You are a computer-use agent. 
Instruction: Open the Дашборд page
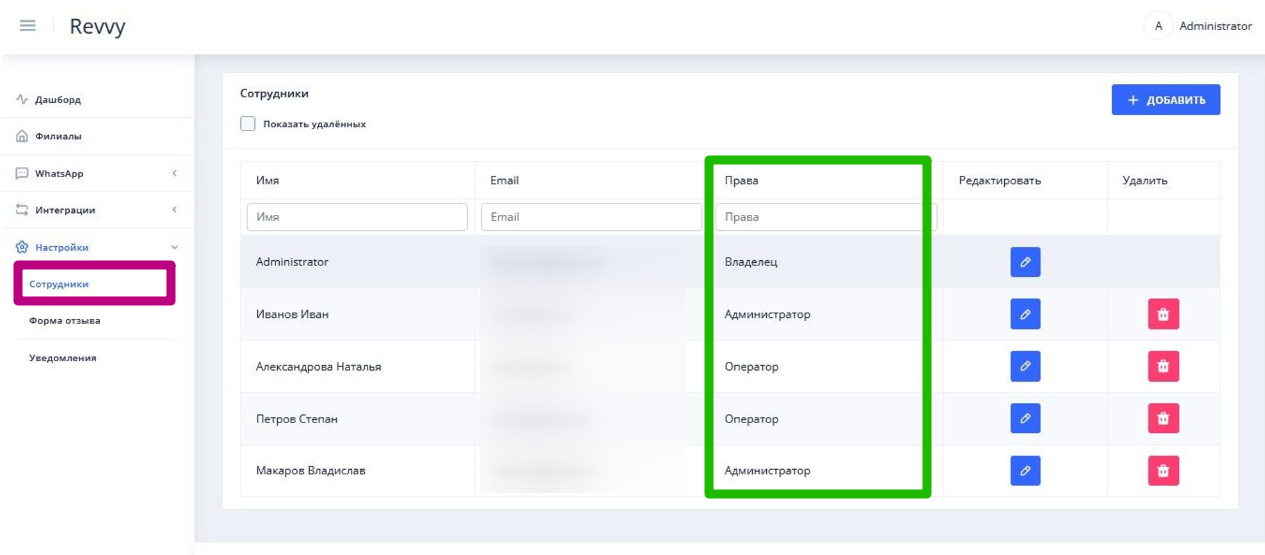pyautogui.click(x=60, y=100)
